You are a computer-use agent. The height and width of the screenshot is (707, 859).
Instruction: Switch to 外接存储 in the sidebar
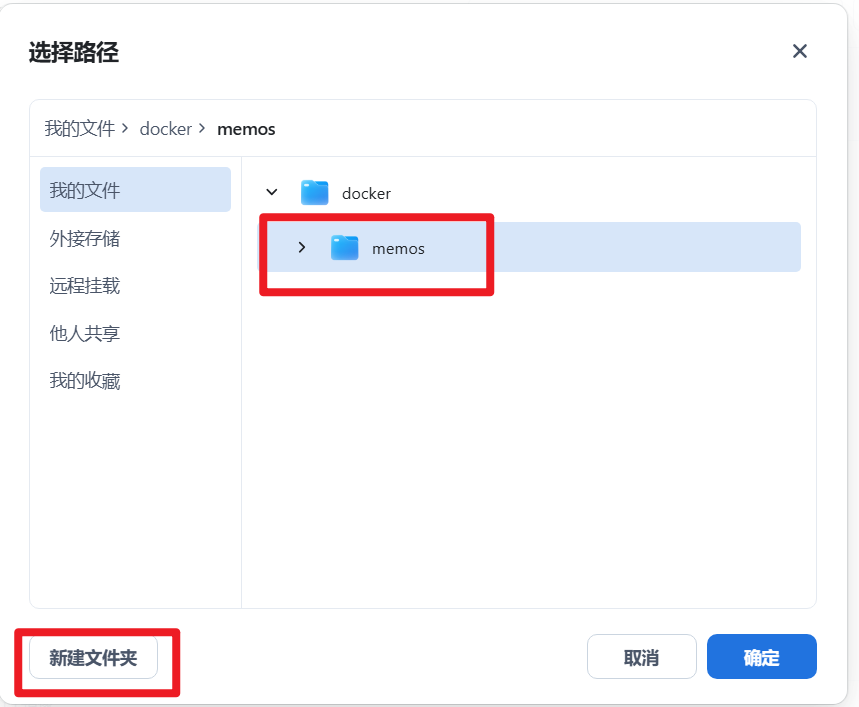(85, 238)
